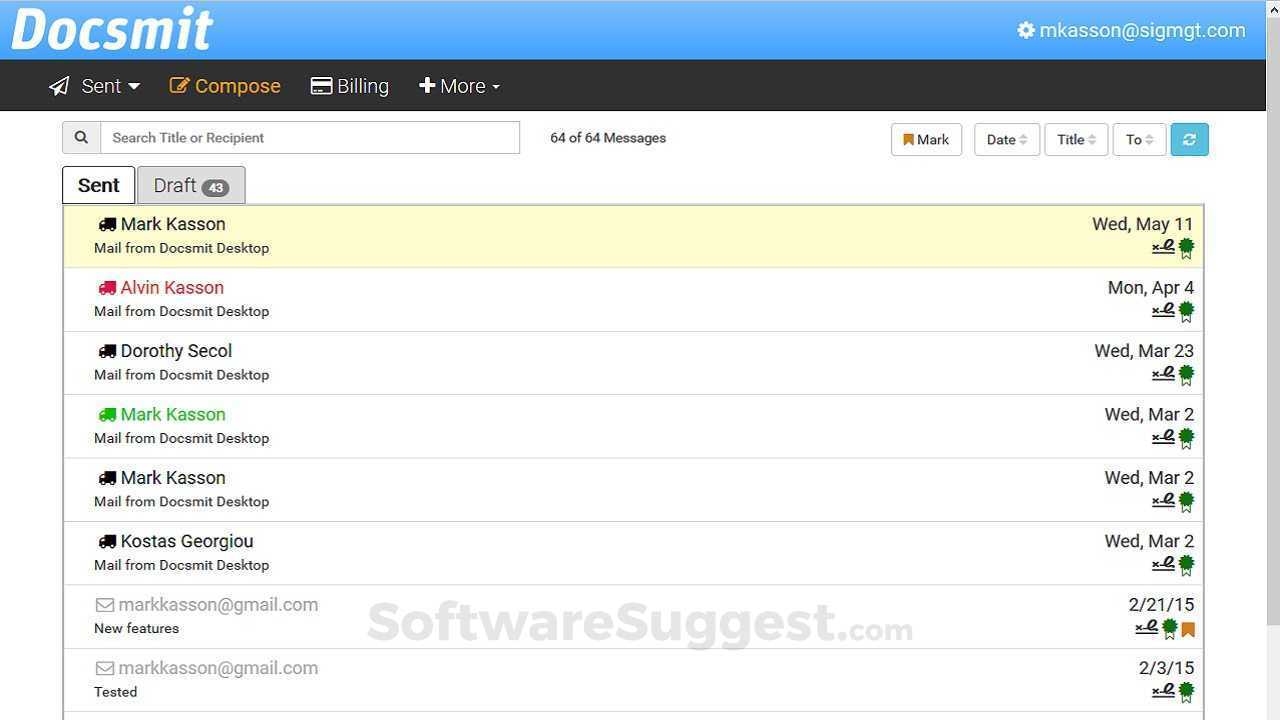Click the green certificate seal on the Alvin Kasson row
The height and width of the screenshot is (720, 1280).
click(x=1186, y=310)
